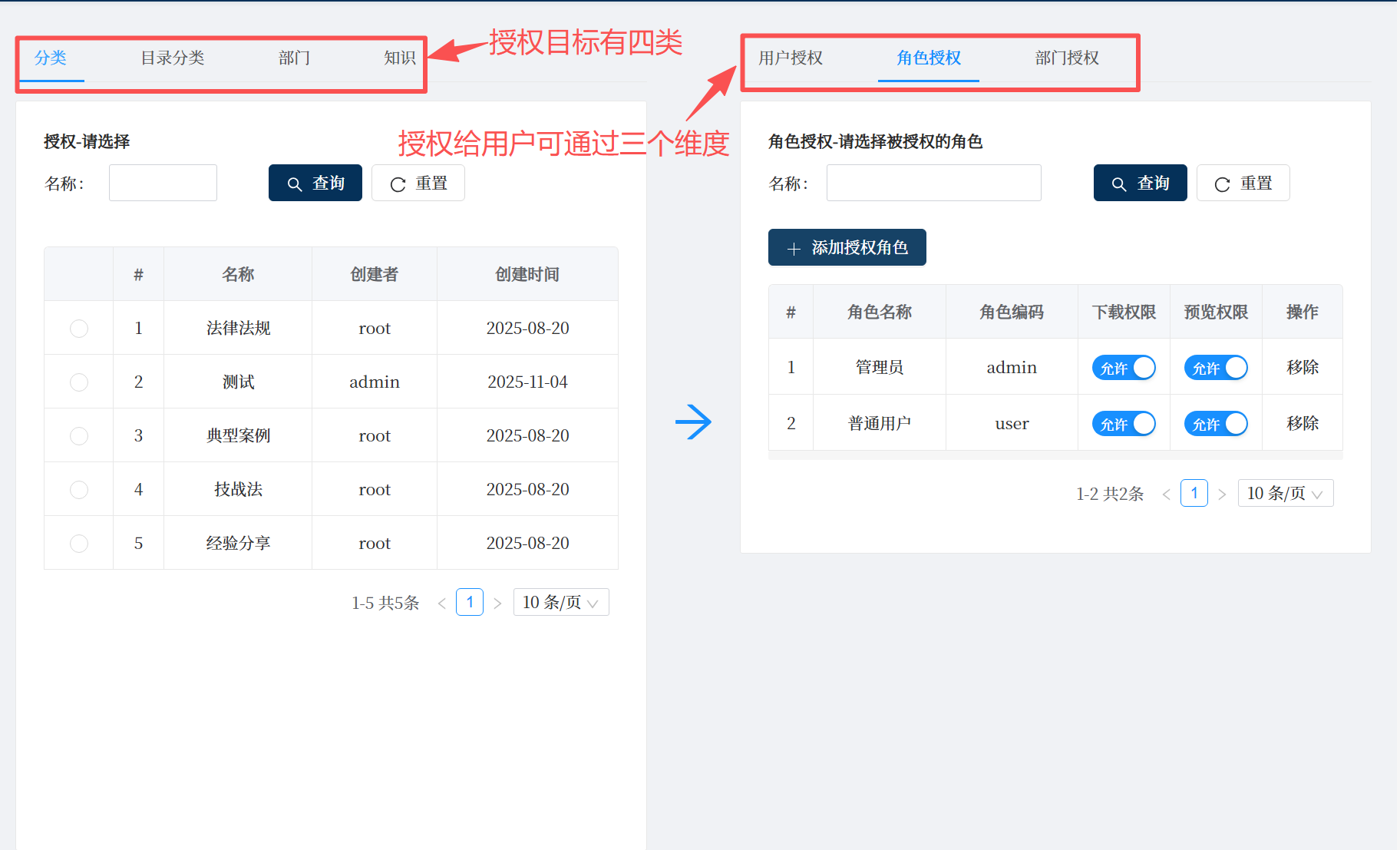
Task: Click the role panel 重置 reset button
Action: point(1243,184)
